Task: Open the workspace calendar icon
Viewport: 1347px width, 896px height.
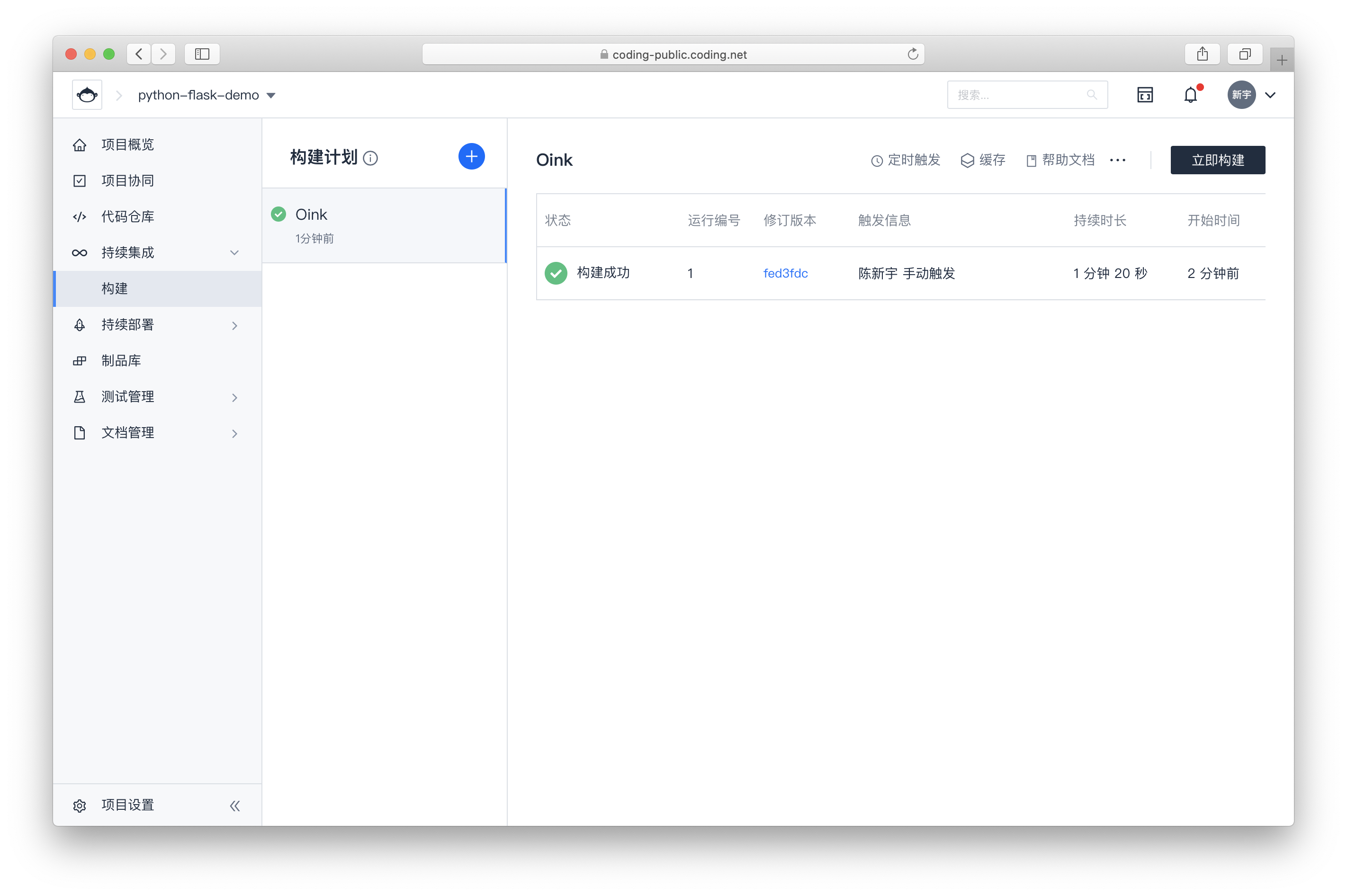Action: coord(1145,95)
